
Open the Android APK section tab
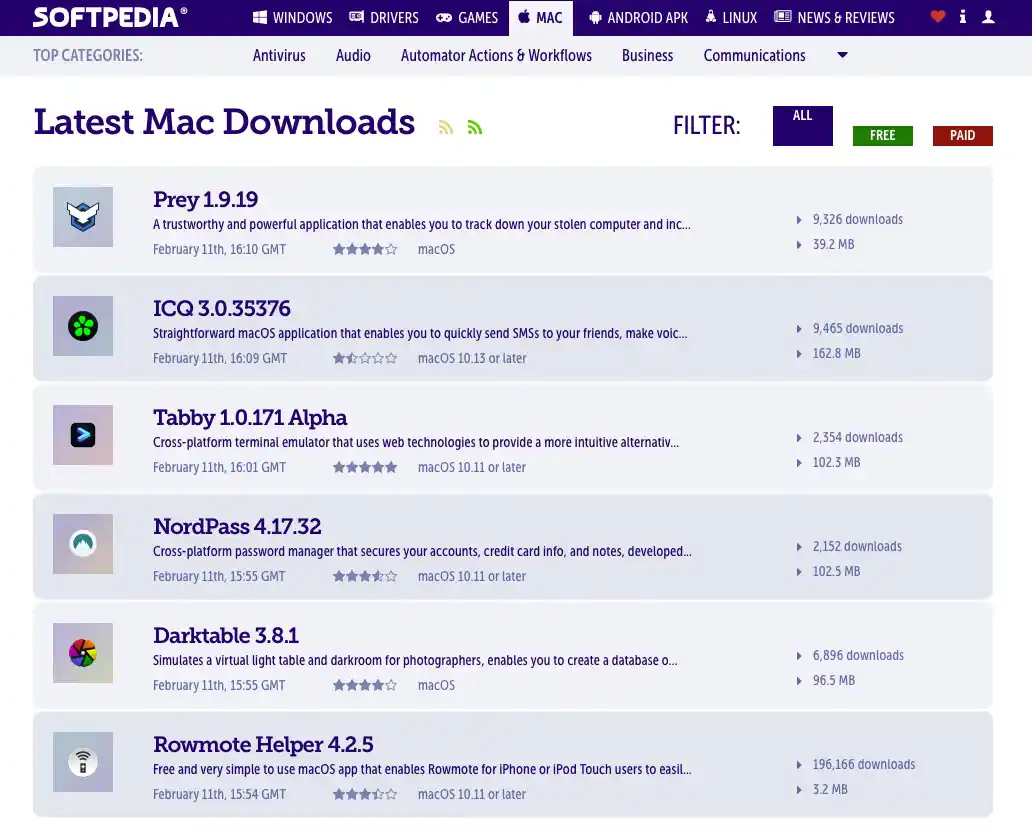[638, 18]
